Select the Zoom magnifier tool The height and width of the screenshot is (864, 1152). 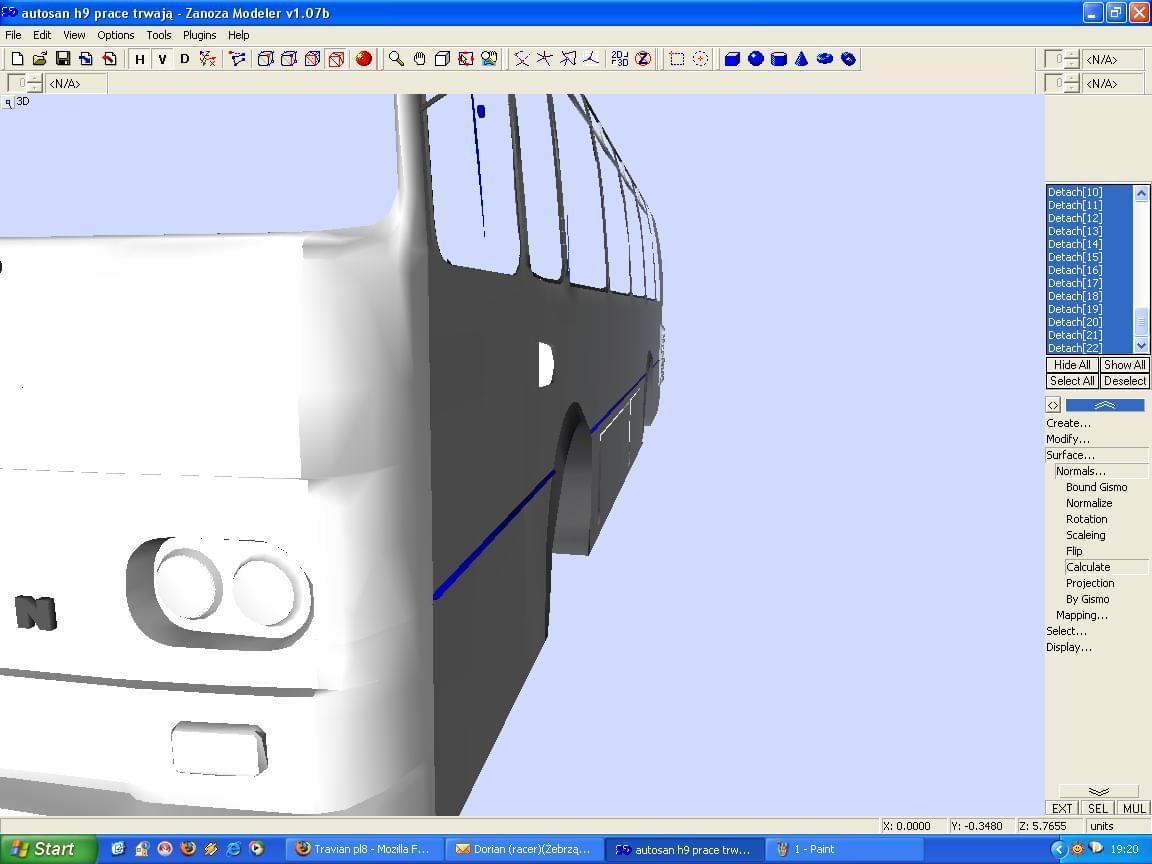point(396,59)
